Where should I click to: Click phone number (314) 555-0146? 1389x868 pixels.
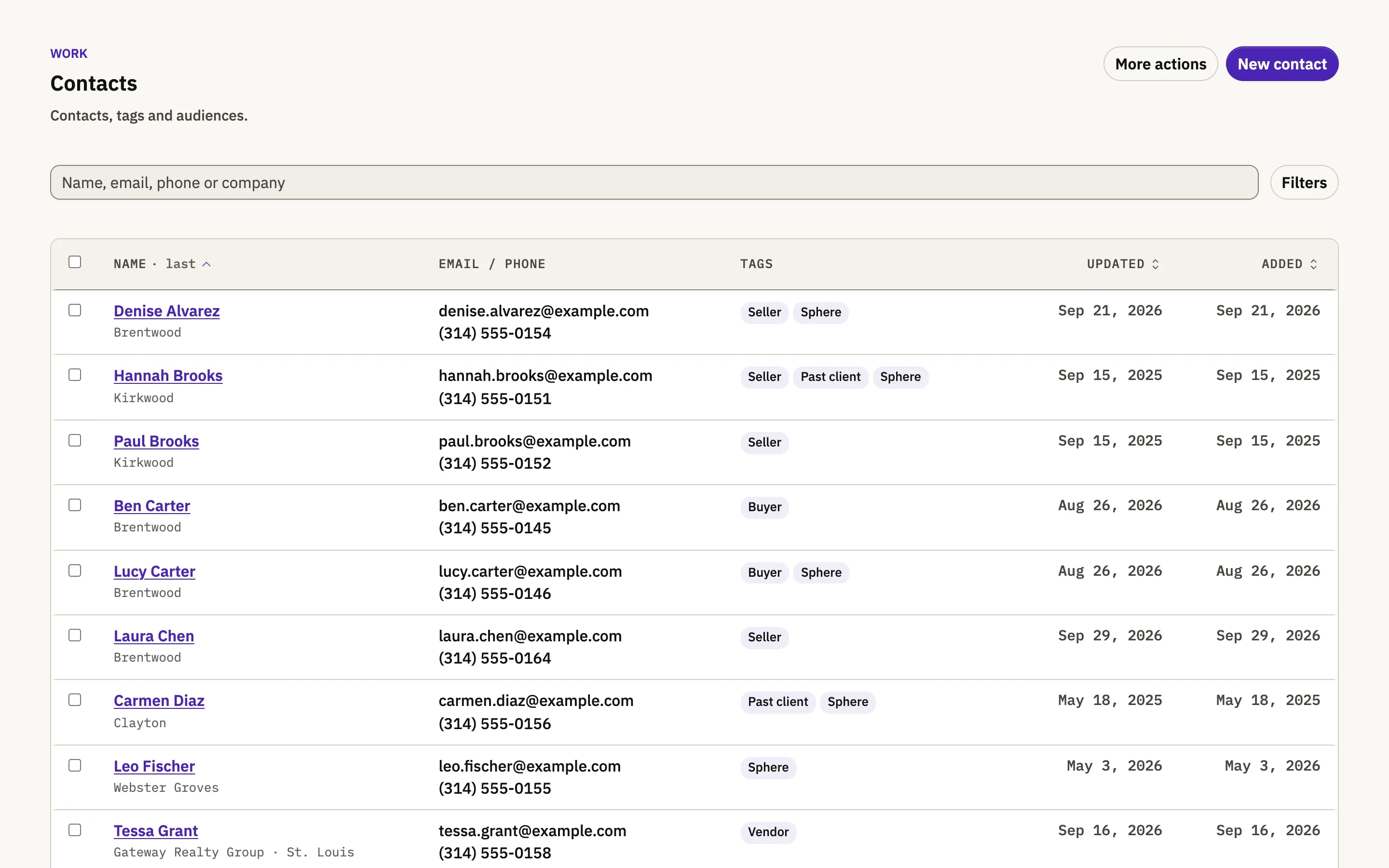click(495, 594)
